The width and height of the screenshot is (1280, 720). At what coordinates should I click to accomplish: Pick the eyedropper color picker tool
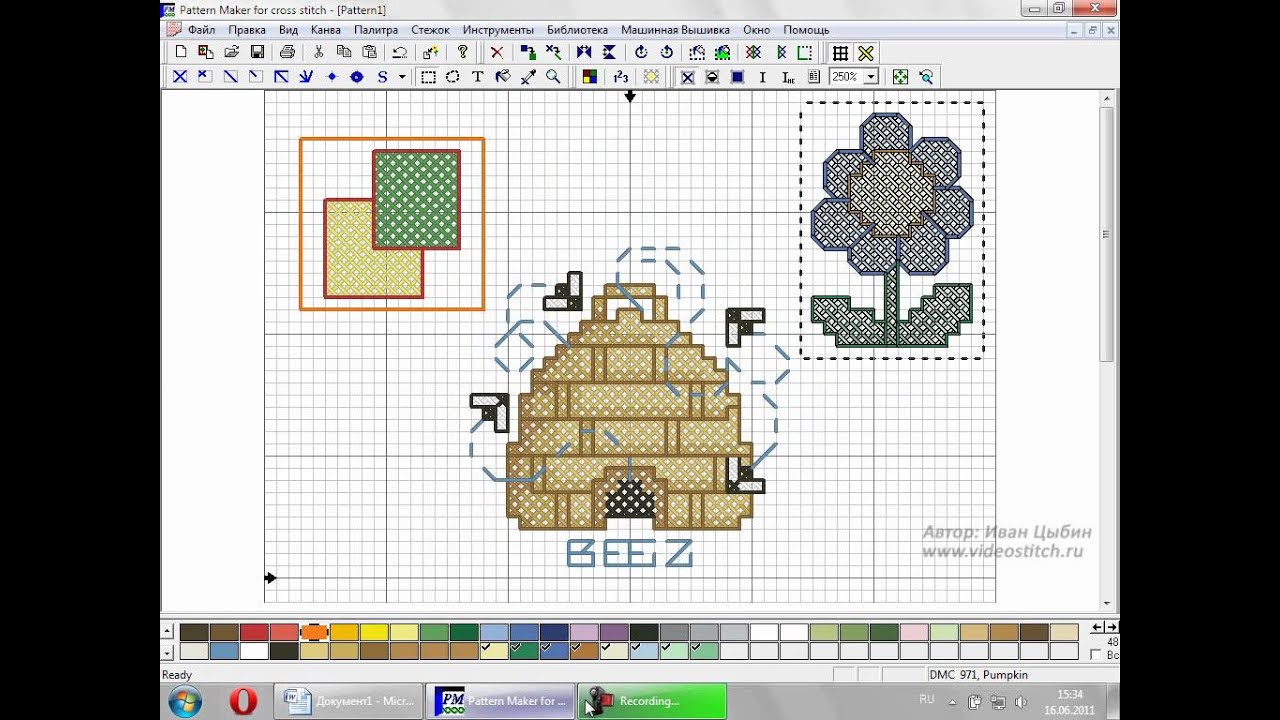click(528, 77)
